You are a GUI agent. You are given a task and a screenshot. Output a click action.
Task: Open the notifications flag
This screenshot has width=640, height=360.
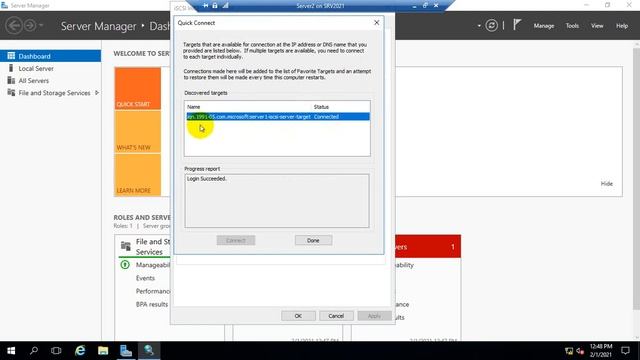pyautogui.click(x=517, y=25)
